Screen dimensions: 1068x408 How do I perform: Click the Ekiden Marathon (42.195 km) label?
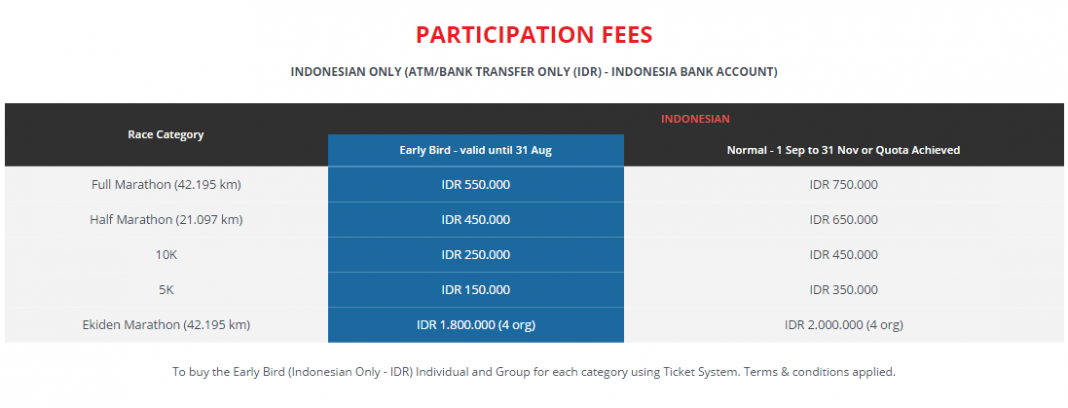click(x=166, y=325)
